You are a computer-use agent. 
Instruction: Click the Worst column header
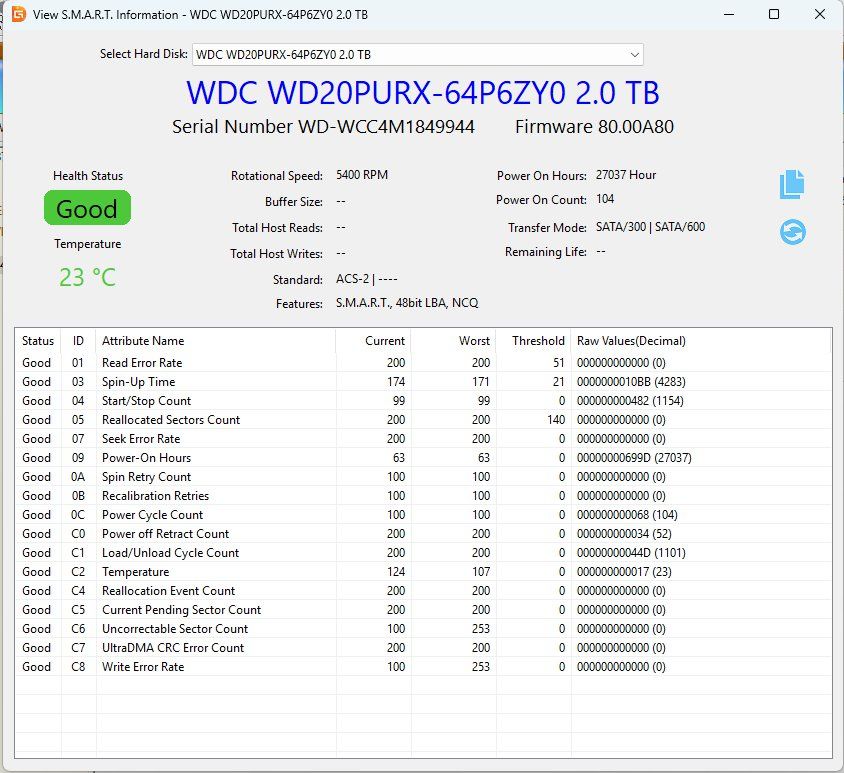coord(454,341)
